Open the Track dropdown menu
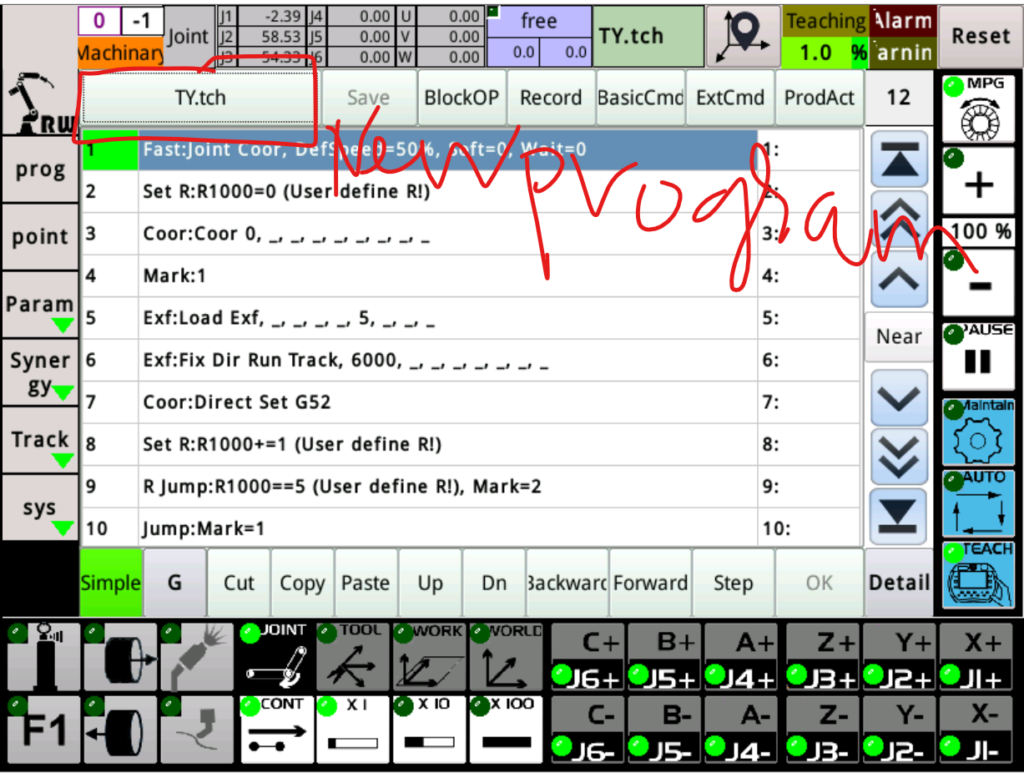This screenshot has width=1024, height=773. point(40,446)
